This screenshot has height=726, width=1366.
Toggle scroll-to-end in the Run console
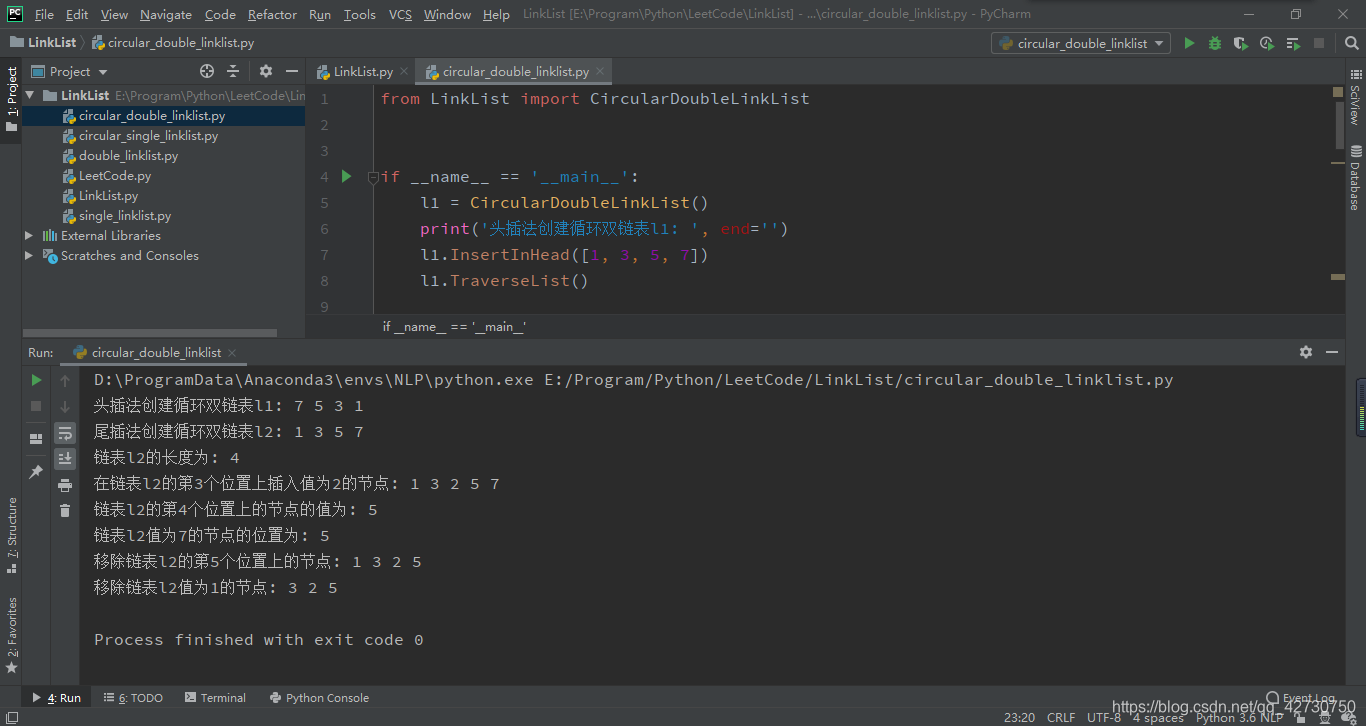tap(65, 459)
